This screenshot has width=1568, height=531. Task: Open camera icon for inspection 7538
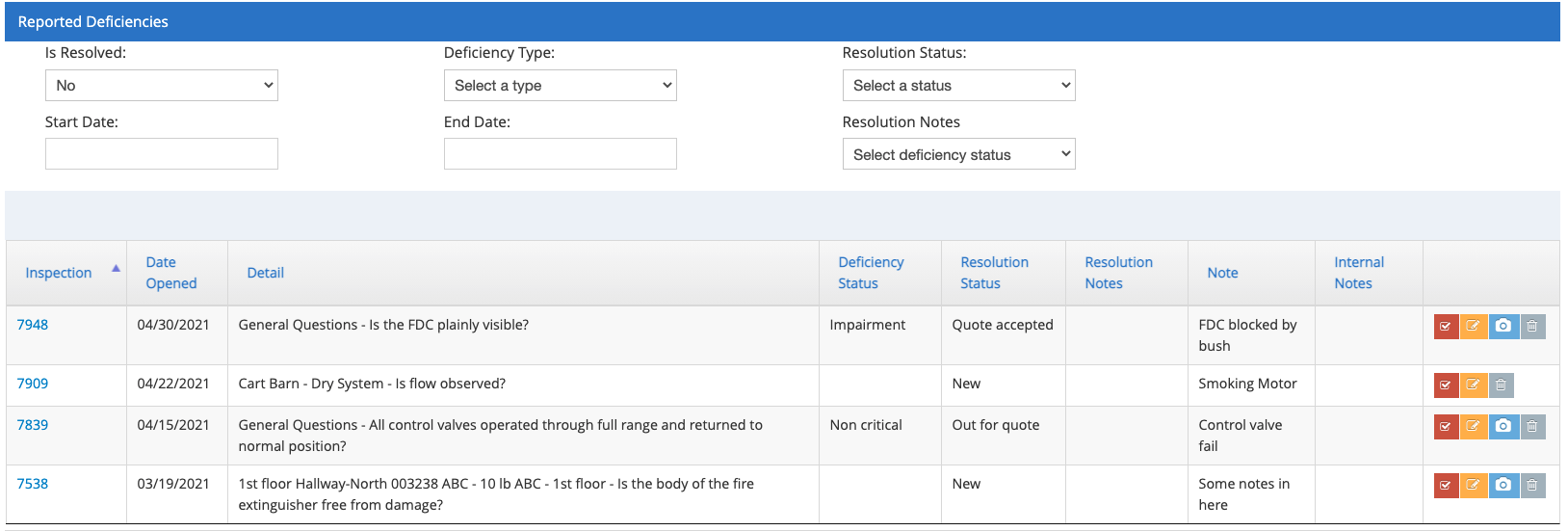(1503, 486)
